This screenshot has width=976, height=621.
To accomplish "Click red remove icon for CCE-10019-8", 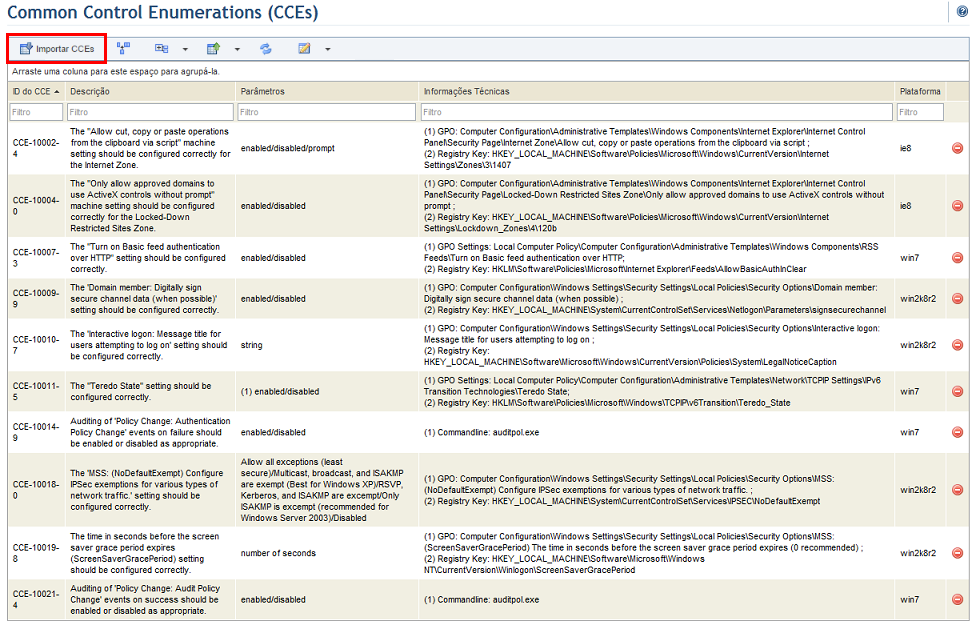I will [957, 553].
